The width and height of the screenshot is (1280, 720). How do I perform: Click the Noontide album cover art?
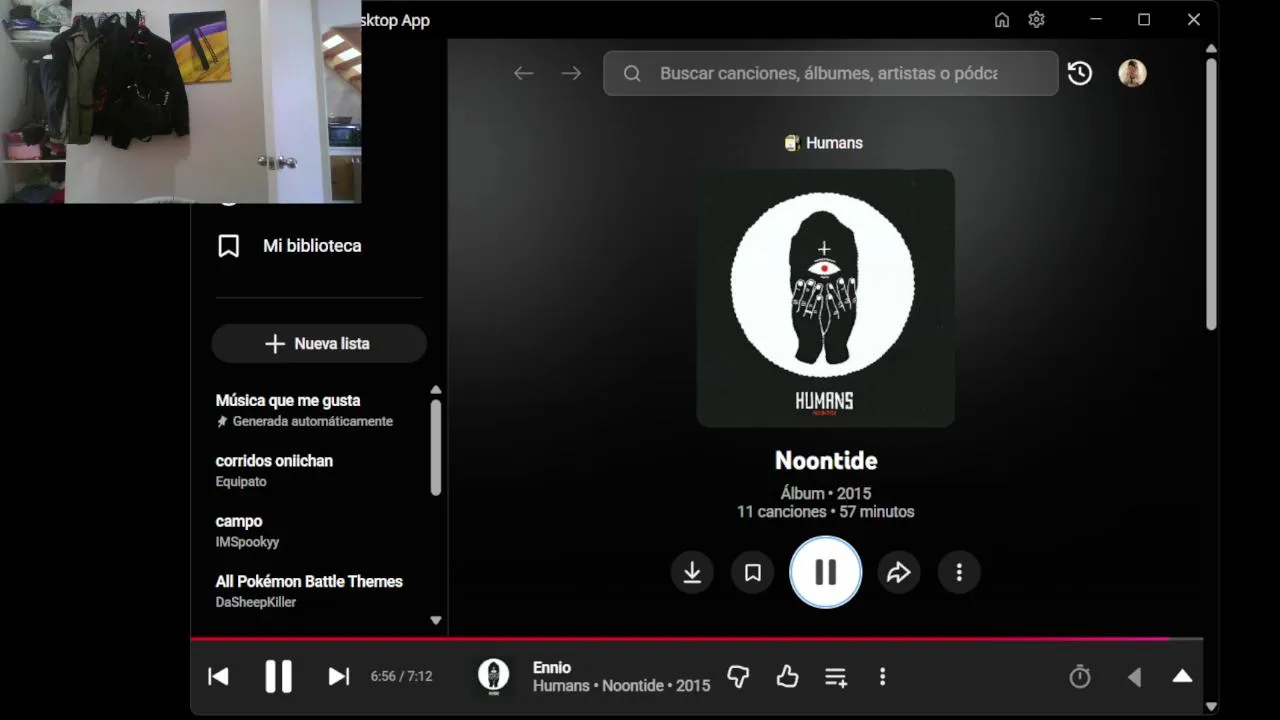[826, 298]
